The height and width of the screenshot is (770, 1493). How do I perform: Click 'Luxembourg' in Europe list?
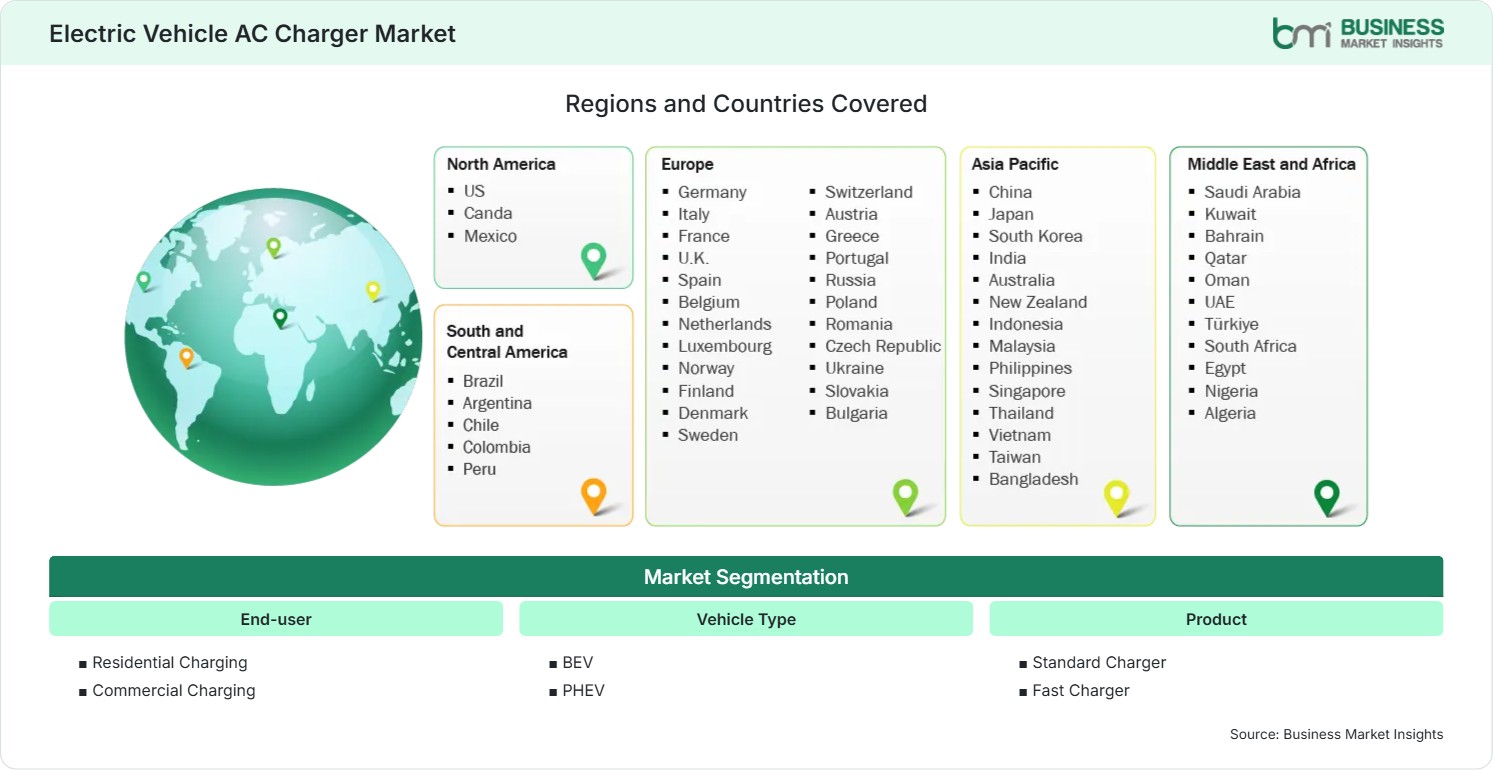[725, 346]
